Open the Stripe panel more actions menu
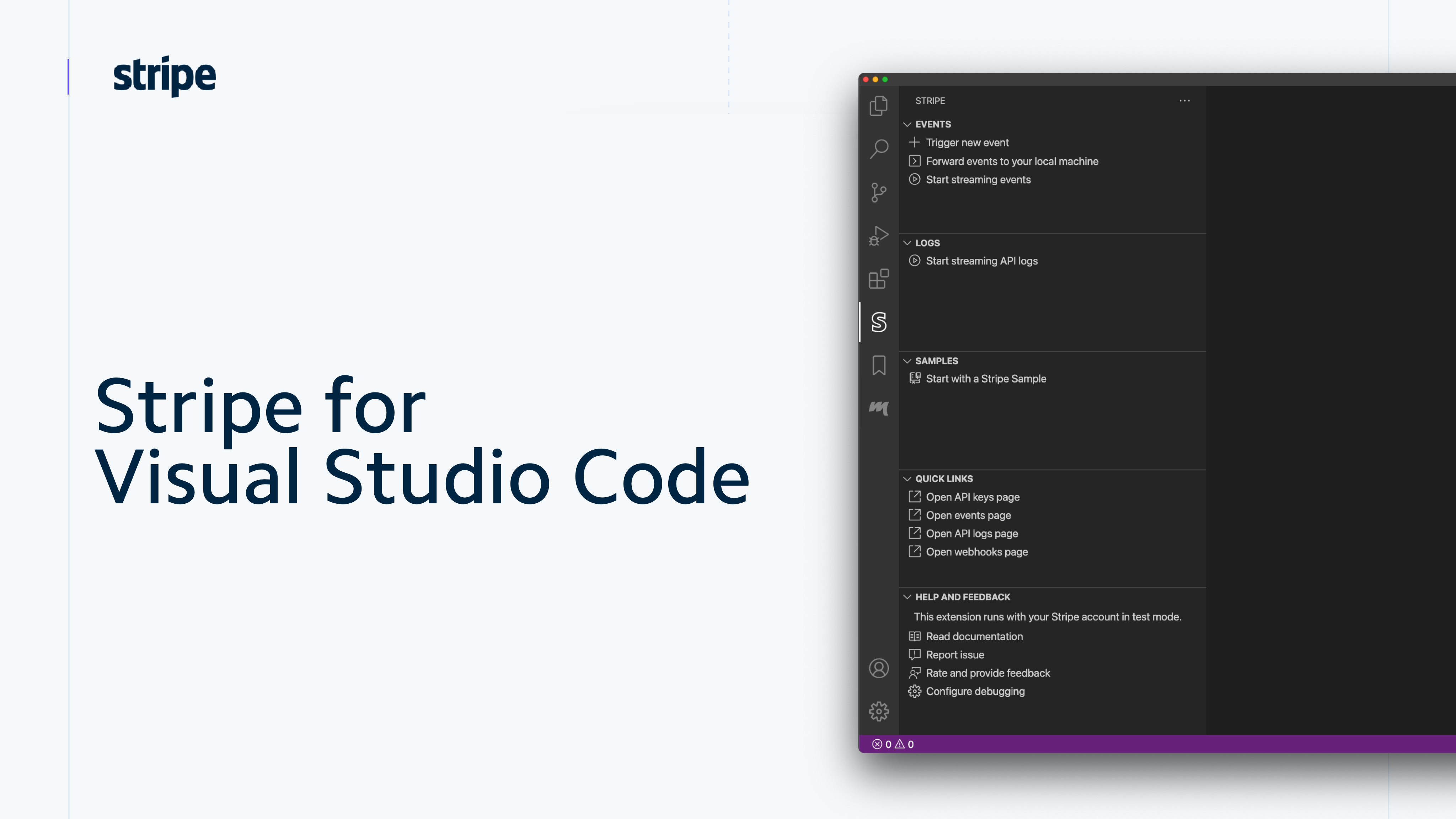1456x819 pixels. (1184, 101)
